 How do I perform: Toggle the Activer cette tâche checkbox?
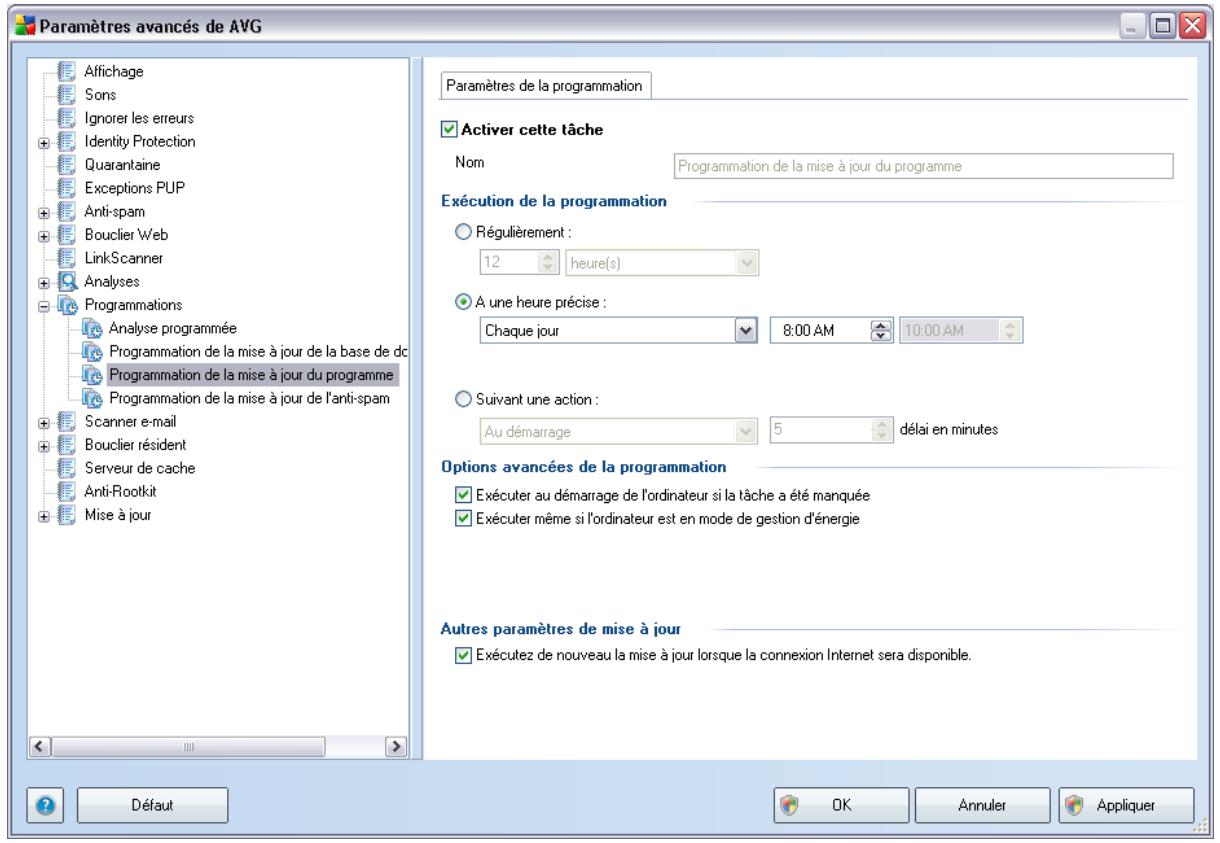(449, 129)
